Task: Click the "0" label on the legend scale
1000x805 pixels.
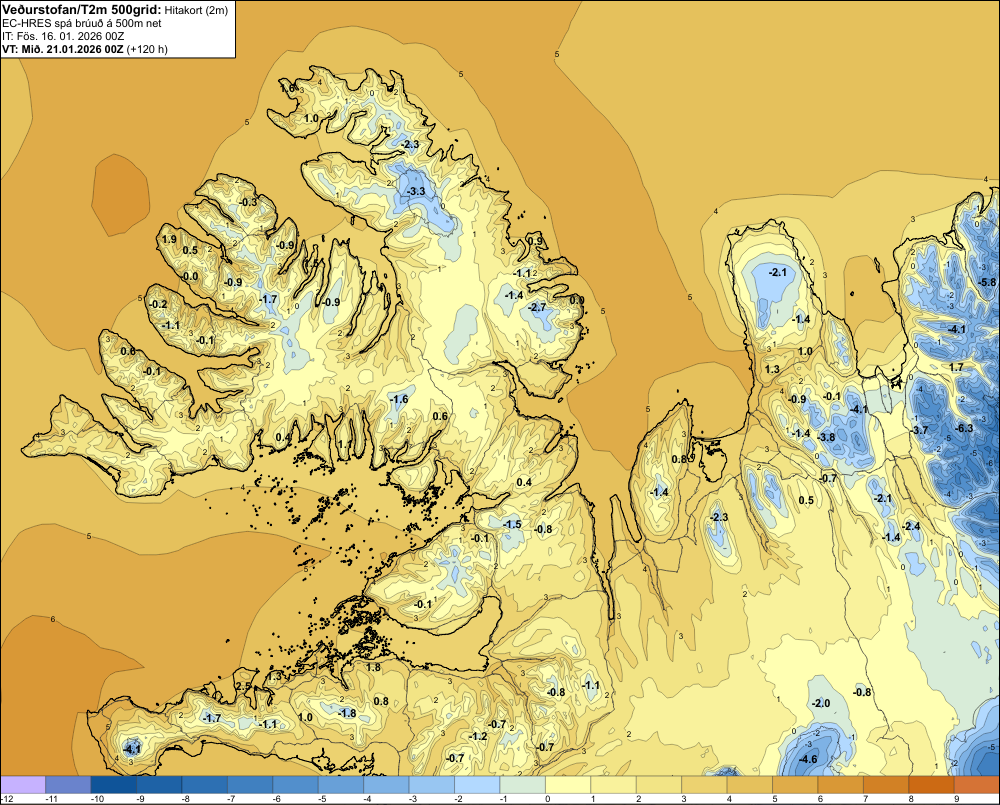Action: (547, 799)
